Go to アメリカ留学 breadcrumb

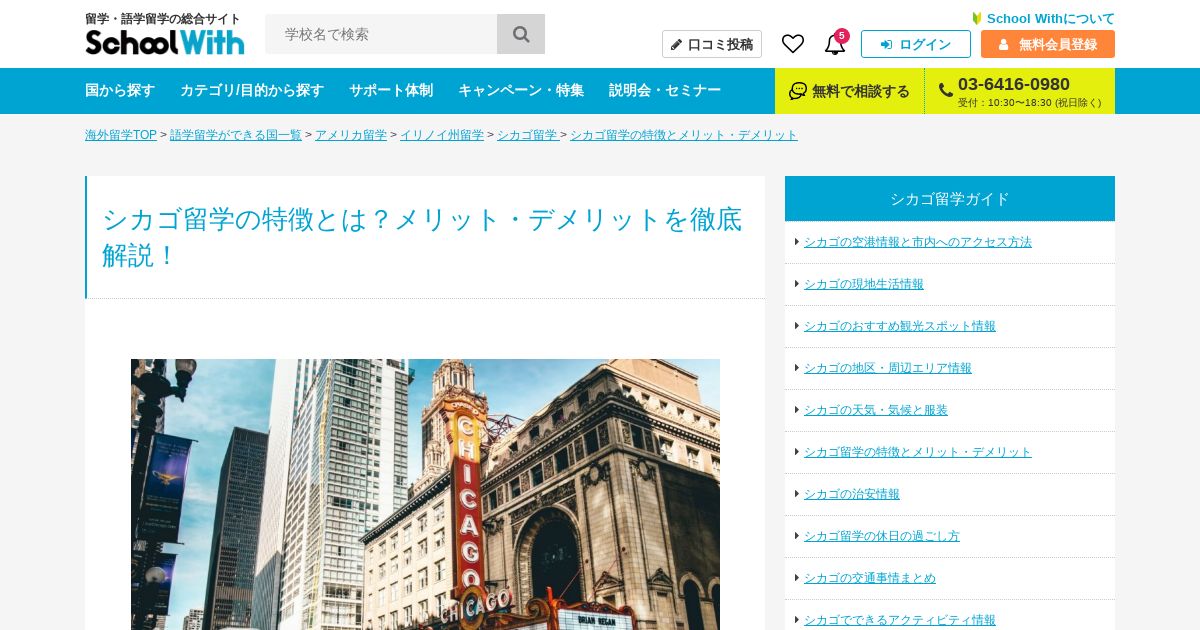point(351,135)
